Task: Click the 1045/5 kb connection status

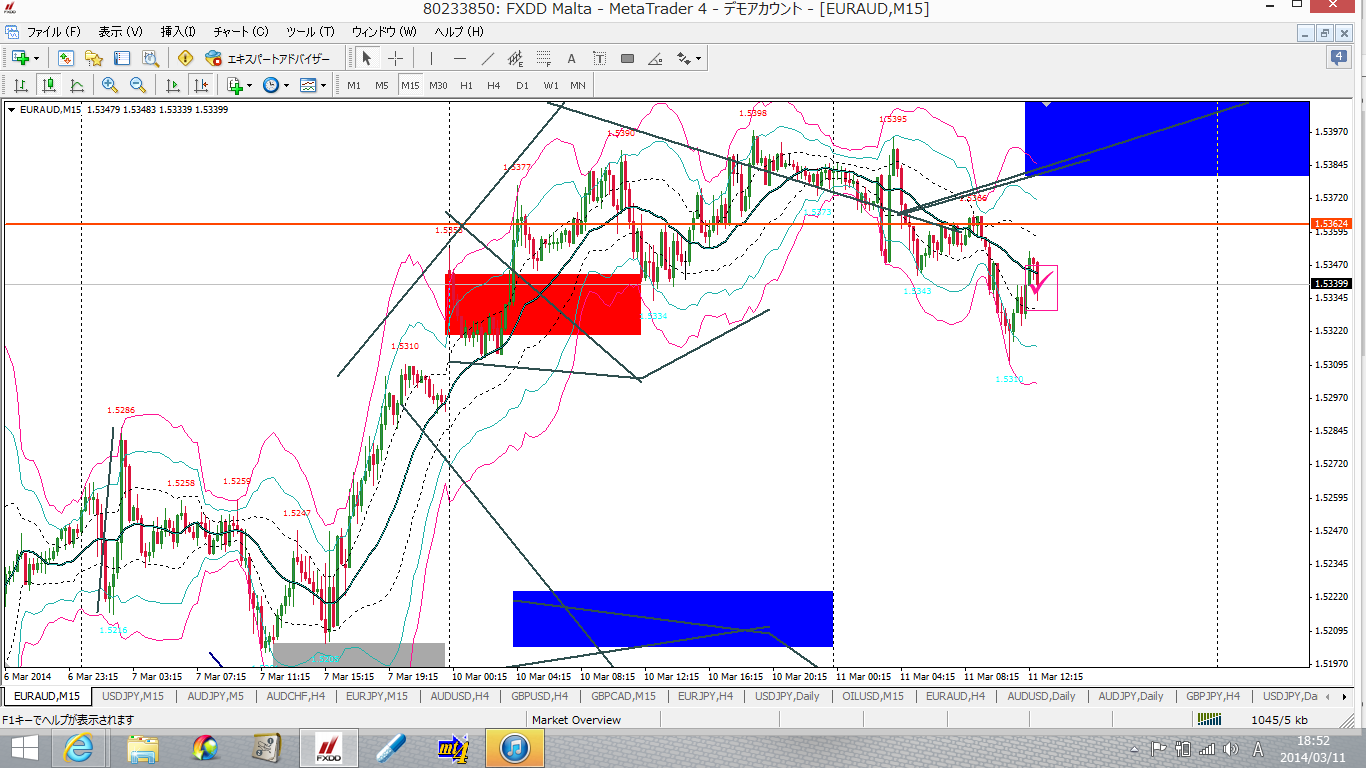Action: 1279,720
